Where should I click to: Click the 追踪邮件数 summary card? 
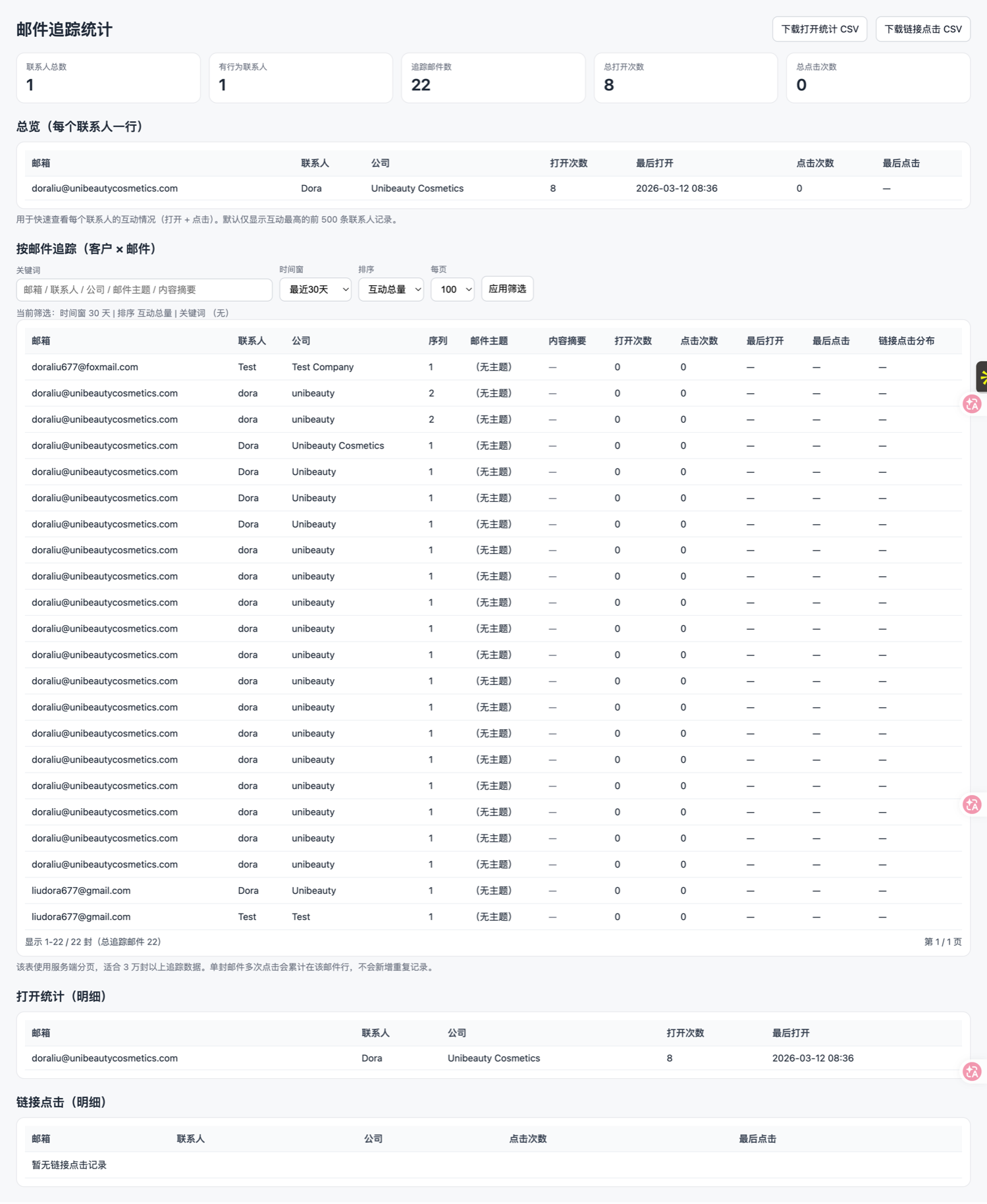493,78
